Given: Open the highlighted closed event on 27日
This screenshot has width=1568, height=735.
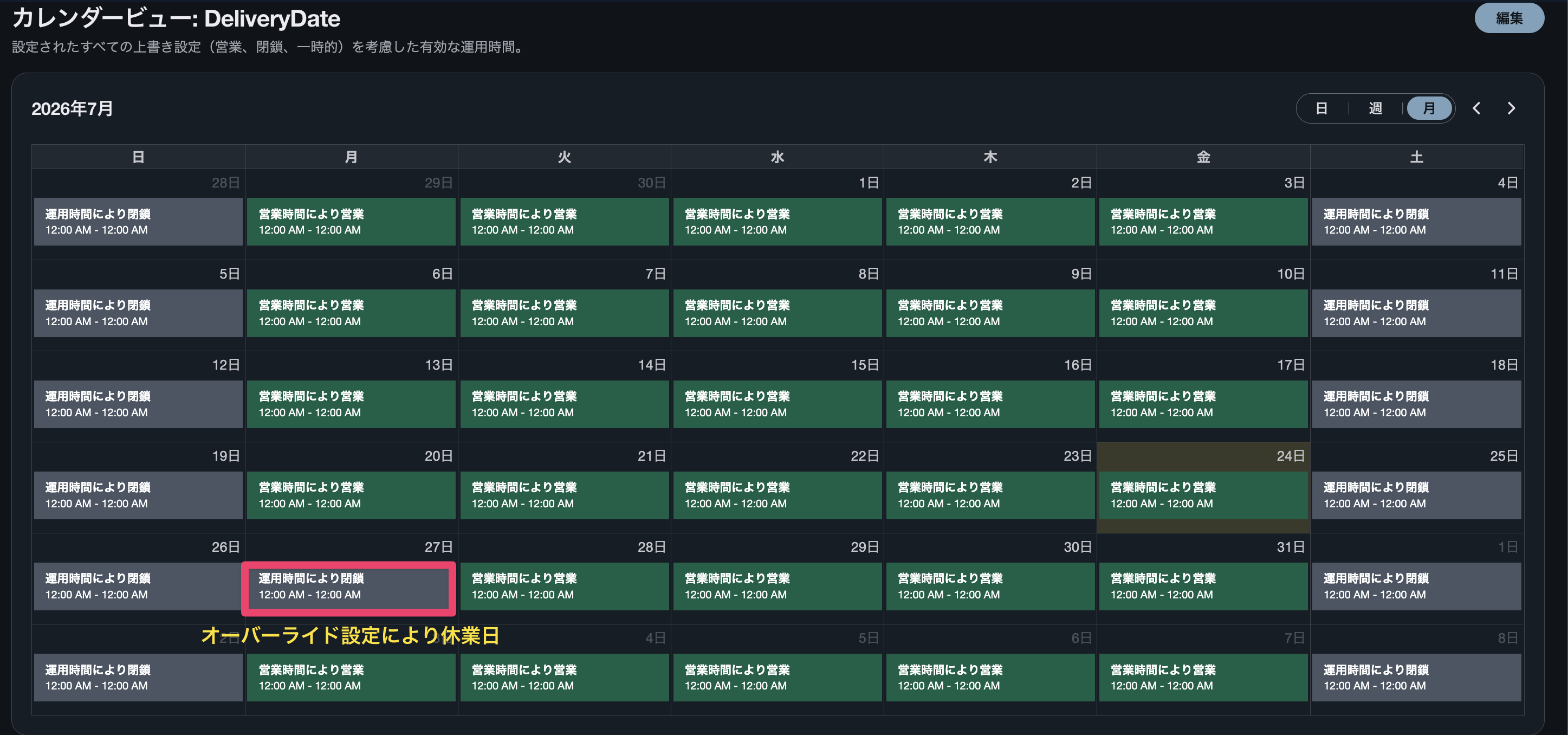Looking at the screenshot, I should click(350, 586).
